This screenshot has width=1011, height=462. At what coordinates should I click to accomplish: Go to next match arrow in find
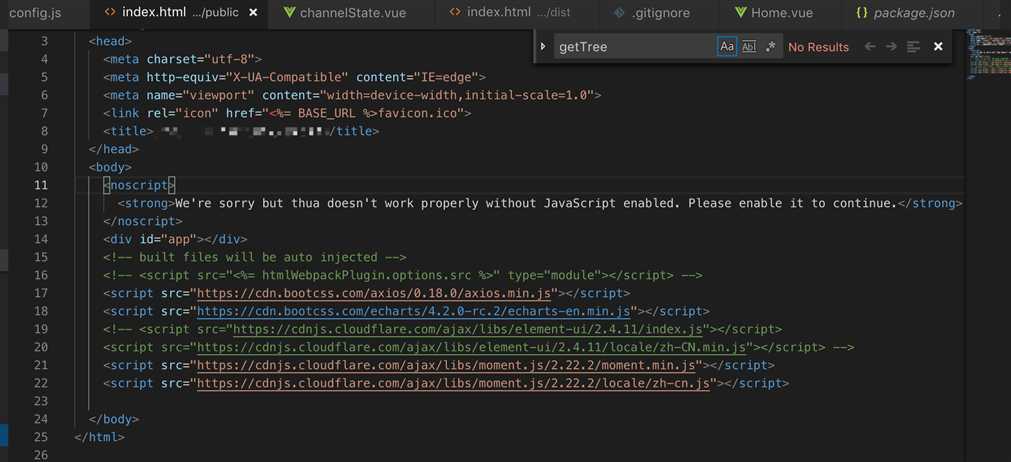click(891, 46)
